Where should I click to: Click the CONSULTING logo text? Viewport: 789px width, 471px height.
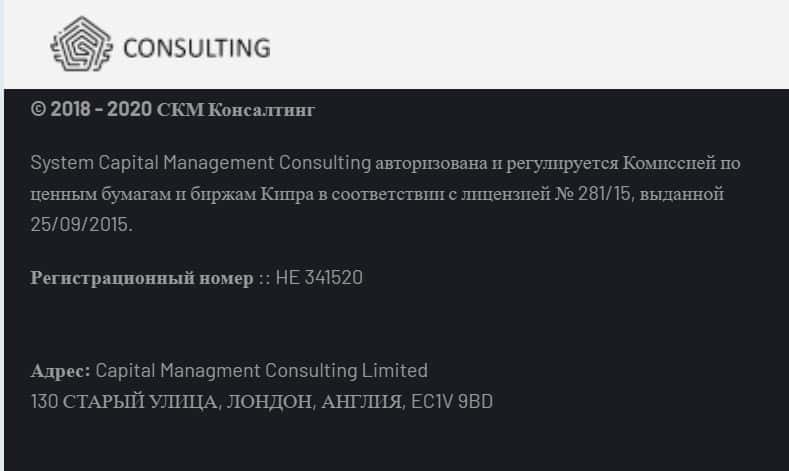pyautogui.click(x=196, y=48)
